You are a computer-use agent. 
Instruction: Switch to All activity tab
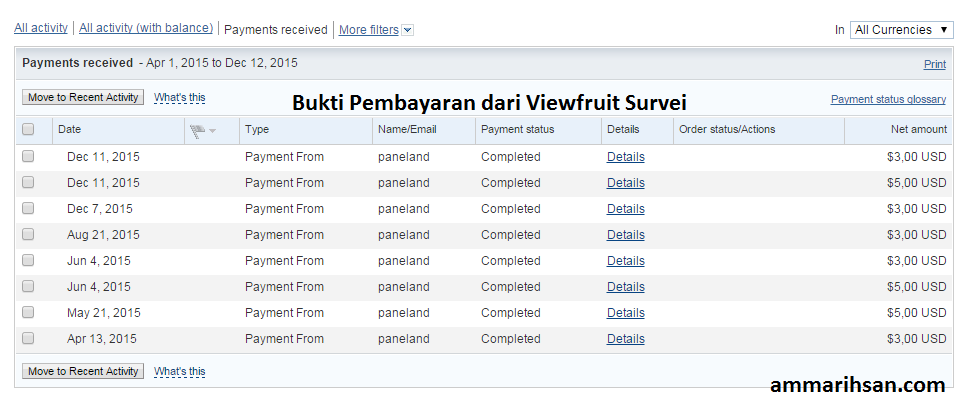tap(41, 29)
